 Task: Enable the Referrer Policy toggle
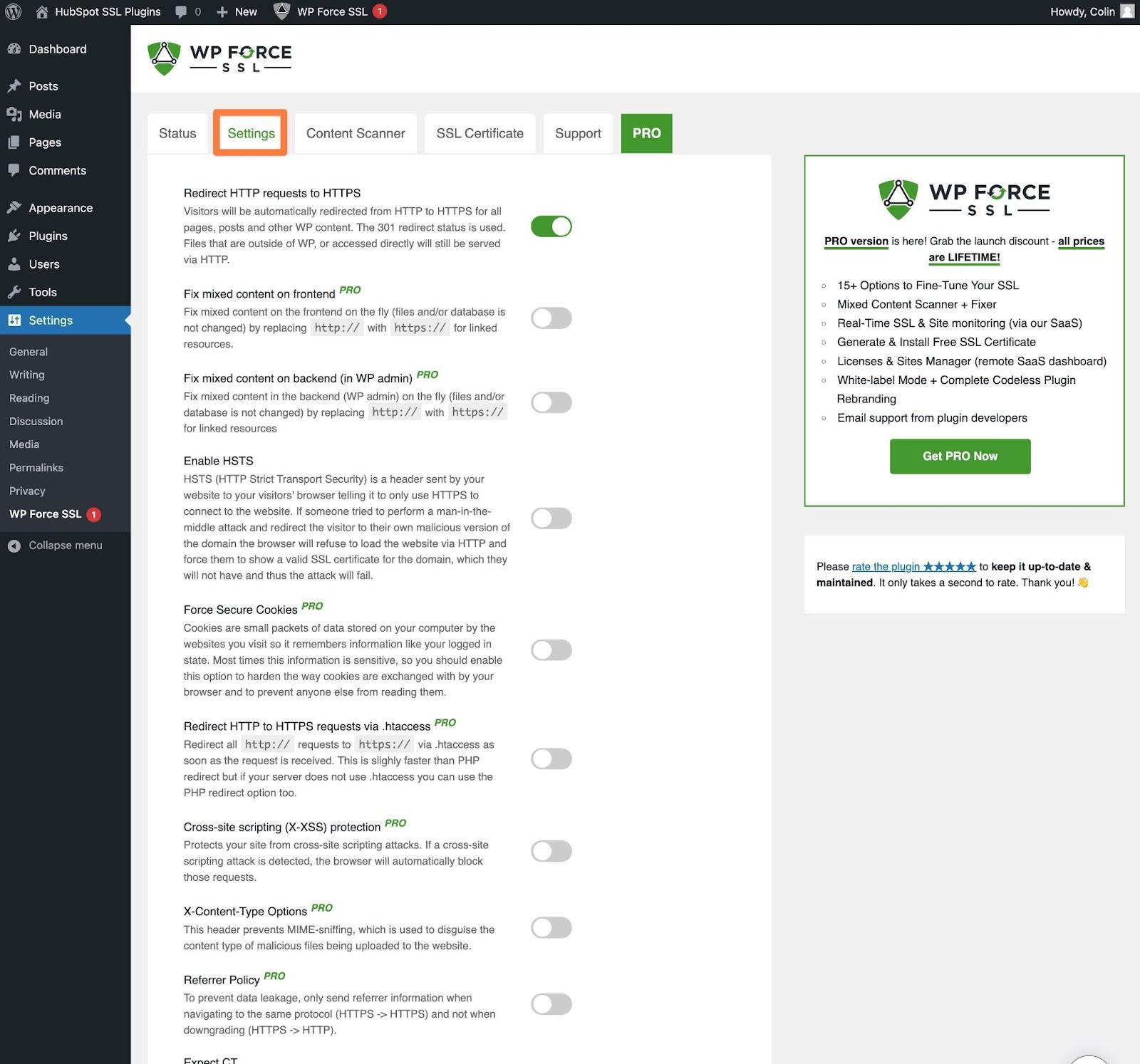click(551, 1004)
